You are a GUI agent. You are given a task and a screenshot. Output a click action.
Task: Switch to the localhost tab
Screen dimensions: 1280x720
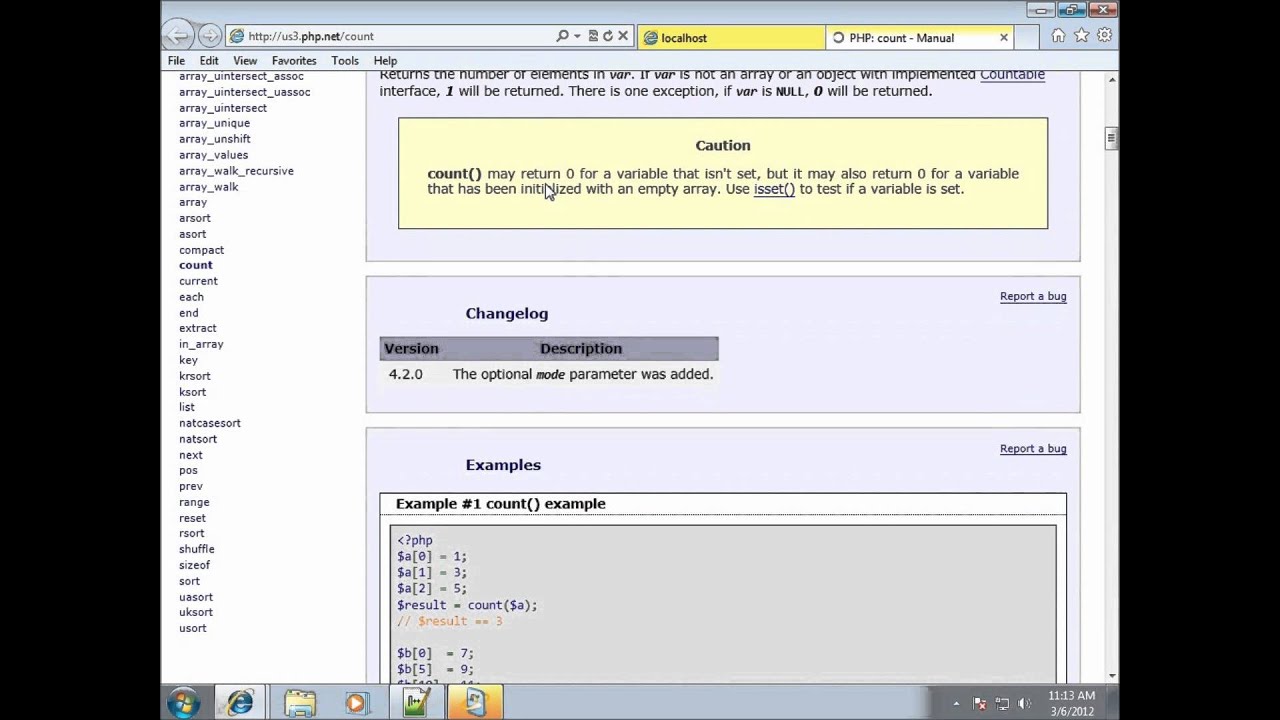tap(730, 38)
